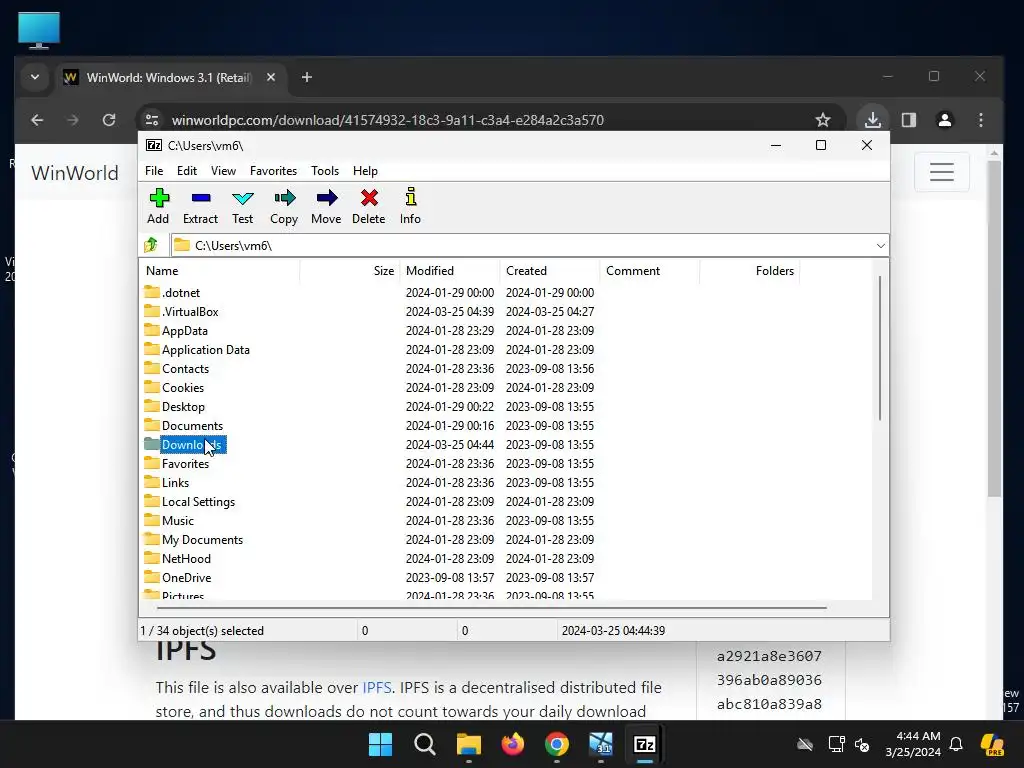Open the Help menu
The height and width of the screenshot is (768, 1024).
365,170
